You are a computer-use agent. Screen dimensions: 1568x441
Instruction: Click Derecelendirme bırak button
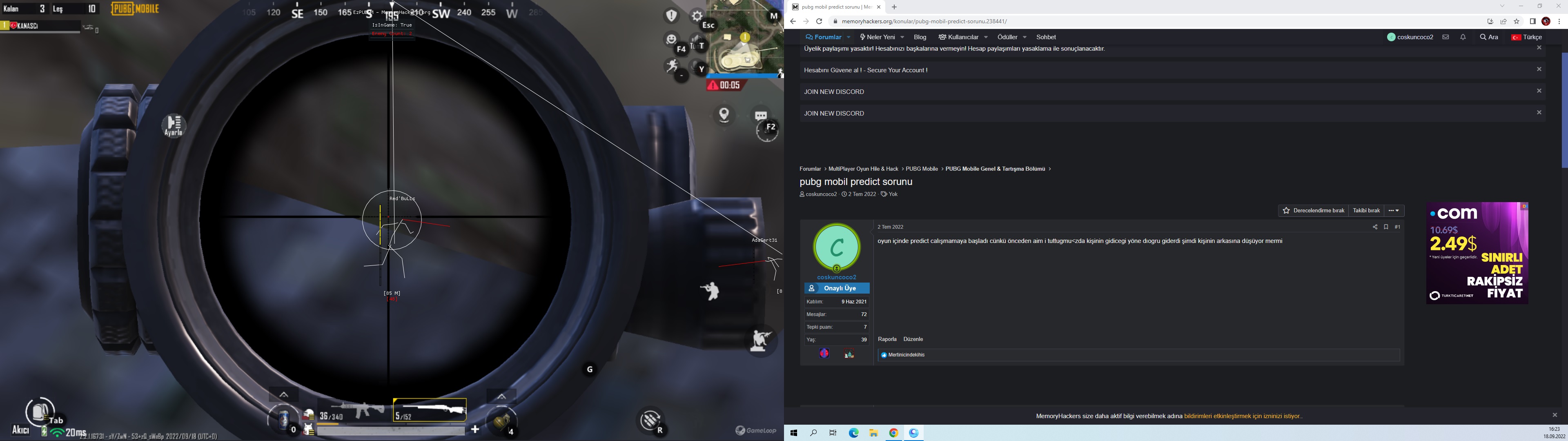point(1313,211)
